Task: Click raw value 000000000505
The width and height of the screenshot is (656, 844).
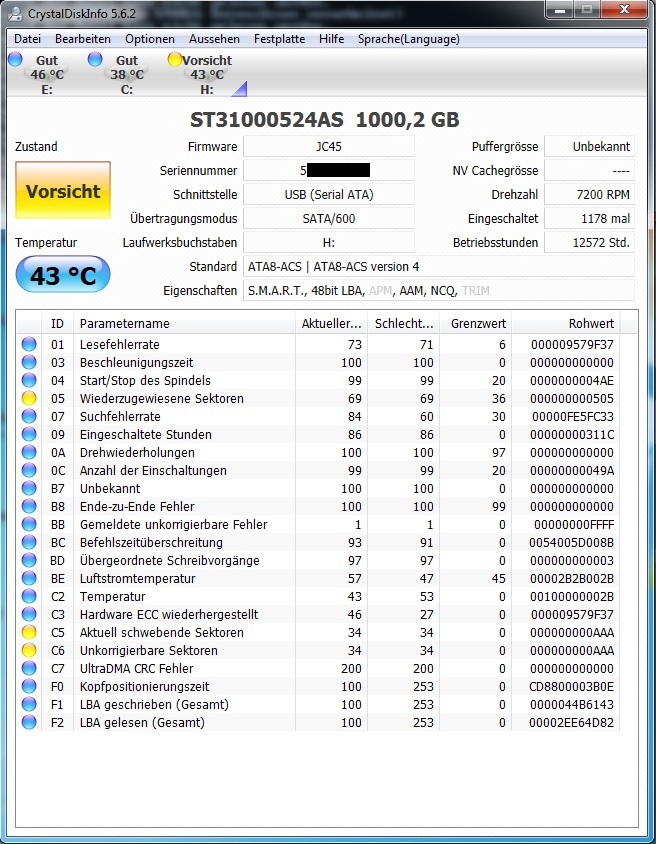Action: [572, 399]
